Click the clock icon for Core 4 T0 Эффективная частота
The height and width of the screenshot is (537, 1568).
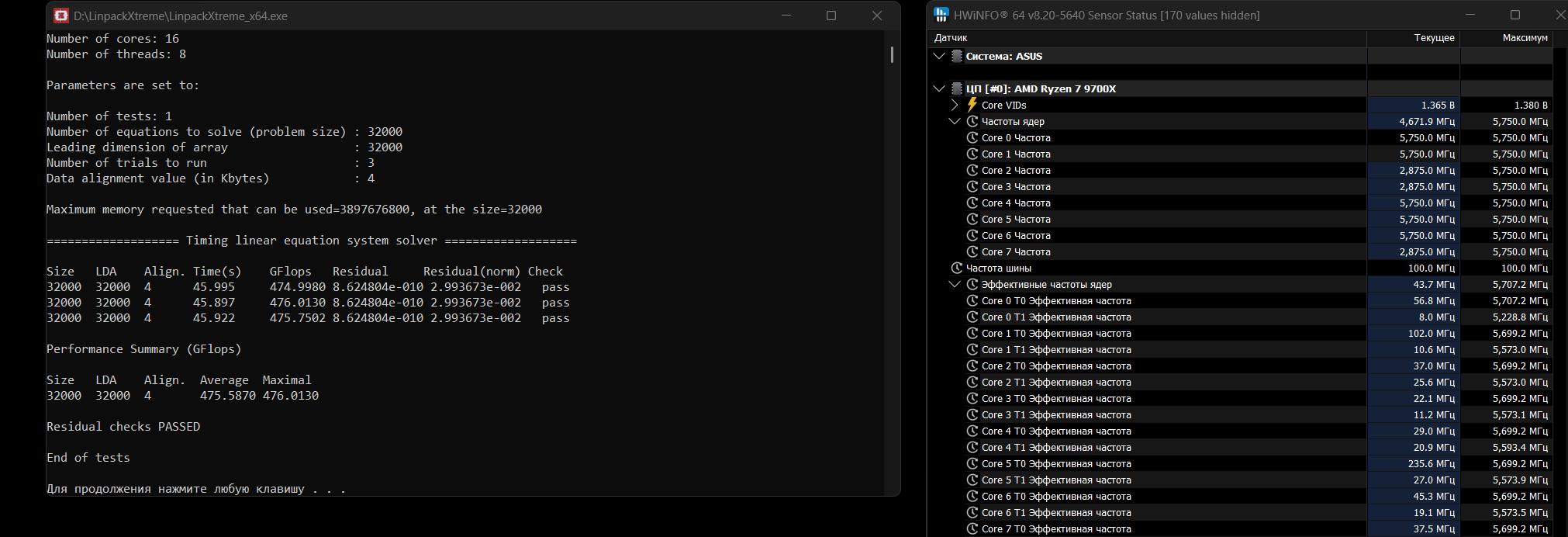tap(972, 431)
